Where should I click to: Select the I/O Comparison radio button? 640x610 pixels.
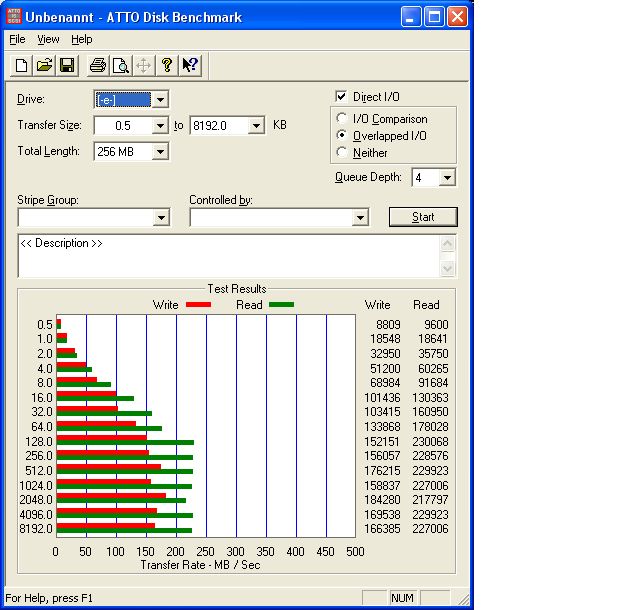(342, 118)
